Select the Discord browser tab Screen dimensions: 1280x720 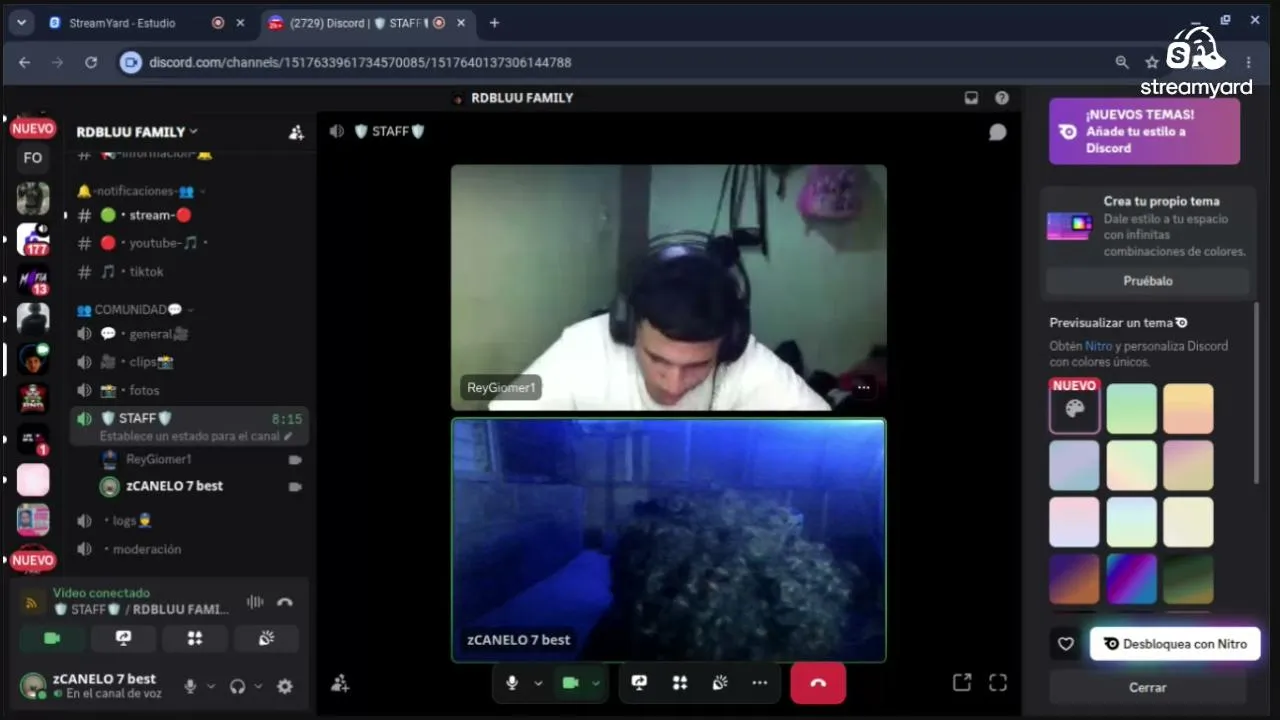pyautogui.click(x=368, y=22)
